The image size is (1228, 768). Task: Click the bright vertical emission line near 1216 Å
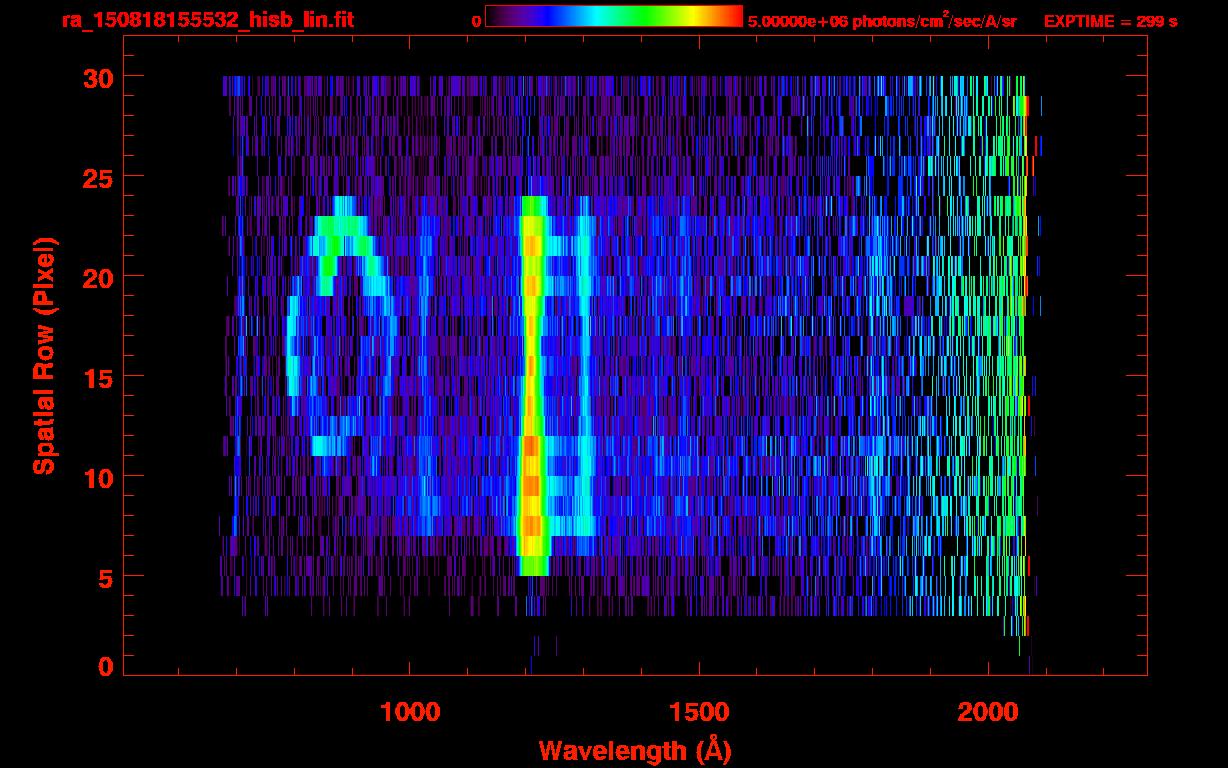point(532,385)
